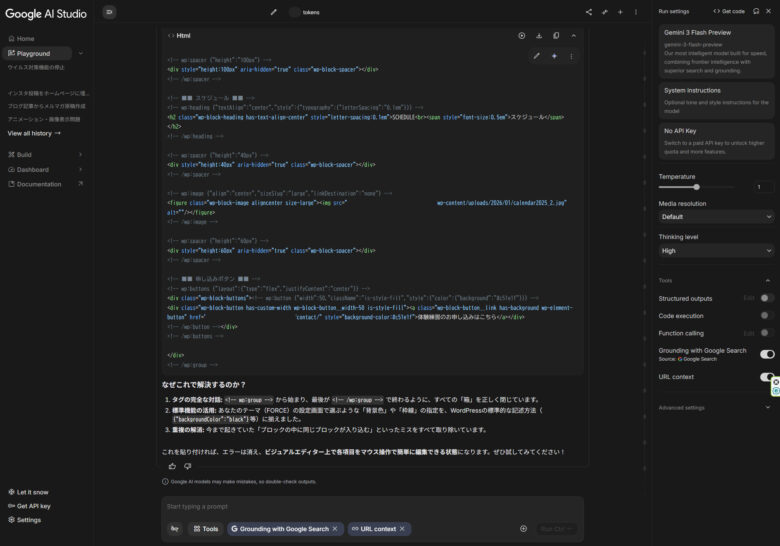Open the Dashboard sidebar item
Viewport: 780px width, 546px height.
(45, 170)
